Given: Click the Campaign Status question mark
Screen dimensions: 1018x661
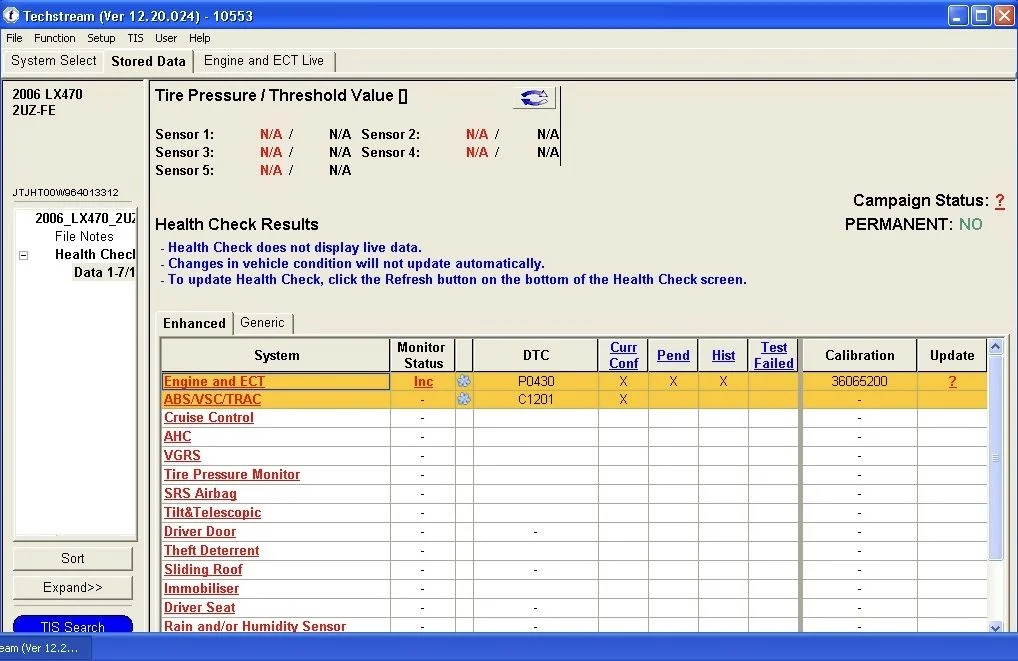Looking at the screenshot, I should [x=999, y=201].
